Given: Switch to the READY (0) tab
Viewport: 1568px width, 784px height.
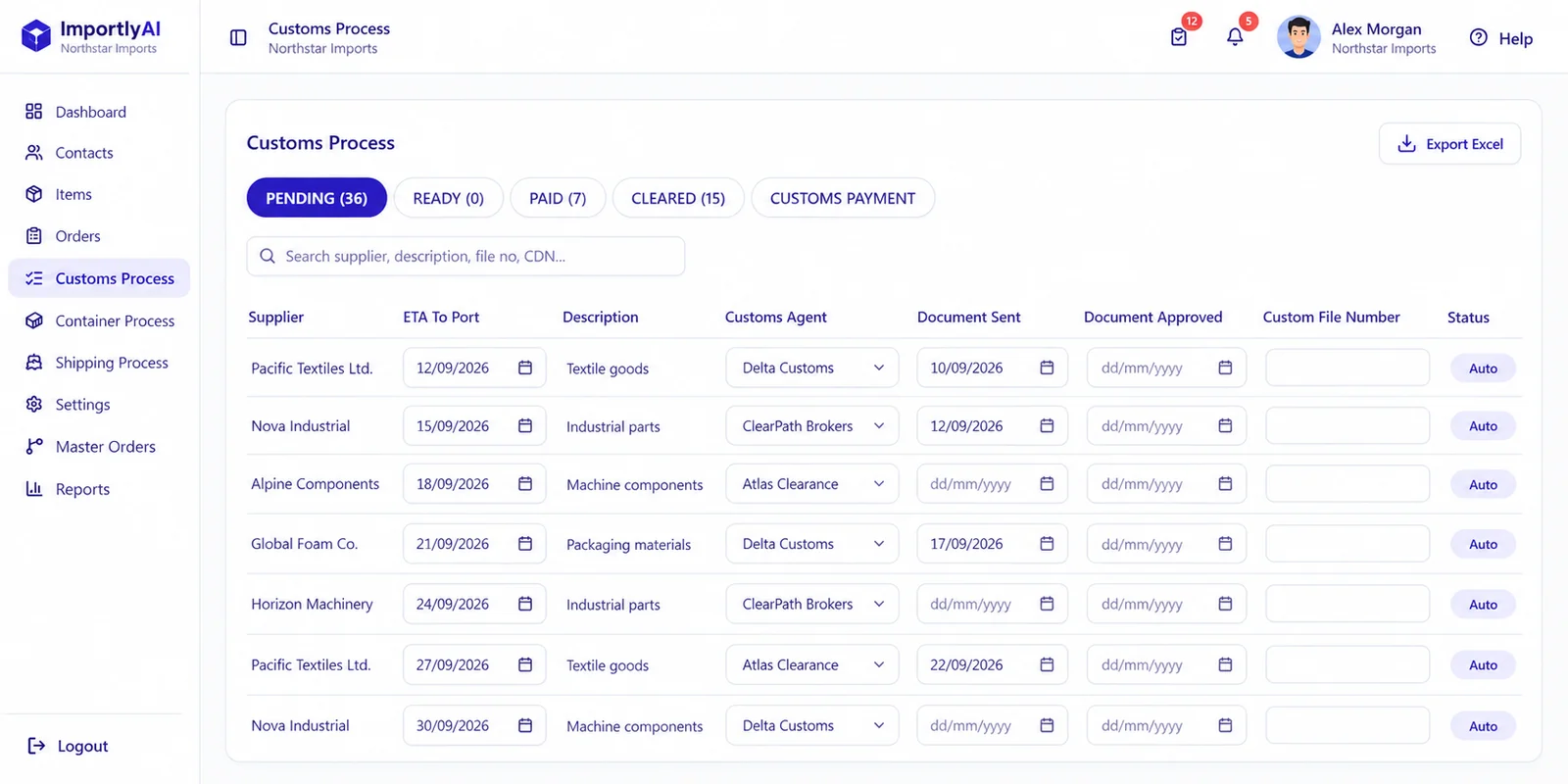Looking at the screenshot, I should point(449,198).
